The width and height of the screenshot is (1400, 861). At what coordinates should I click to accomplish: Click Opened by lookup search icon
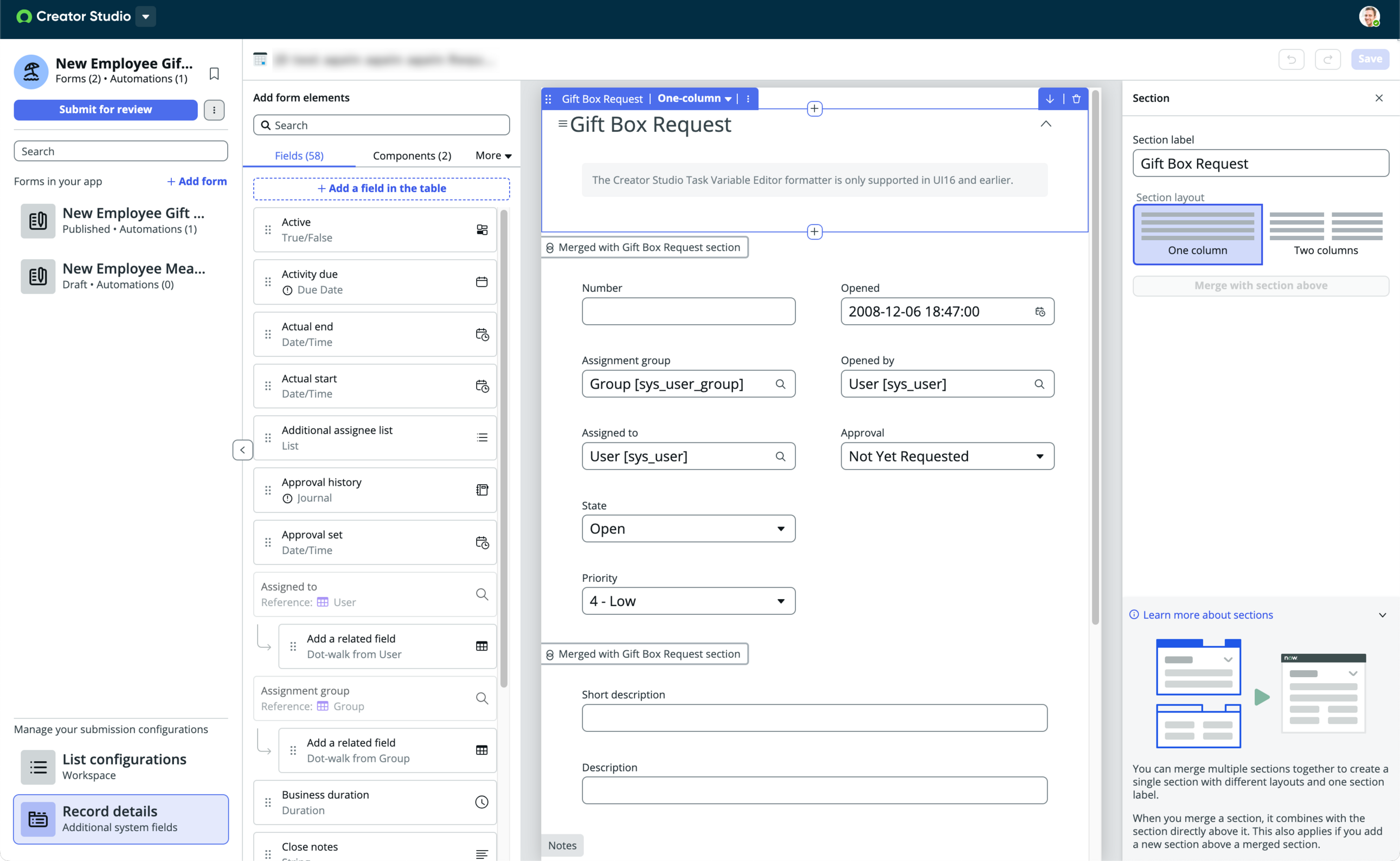[1039, 384]
